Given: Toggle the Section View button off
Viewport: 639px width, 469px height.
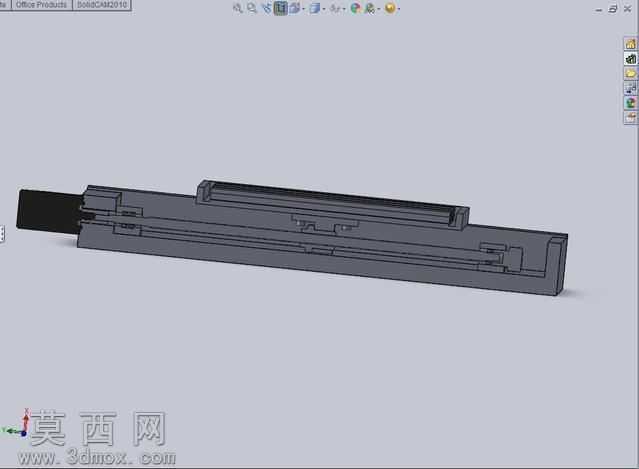Looking at the screenshot, I should click(280, 8).
